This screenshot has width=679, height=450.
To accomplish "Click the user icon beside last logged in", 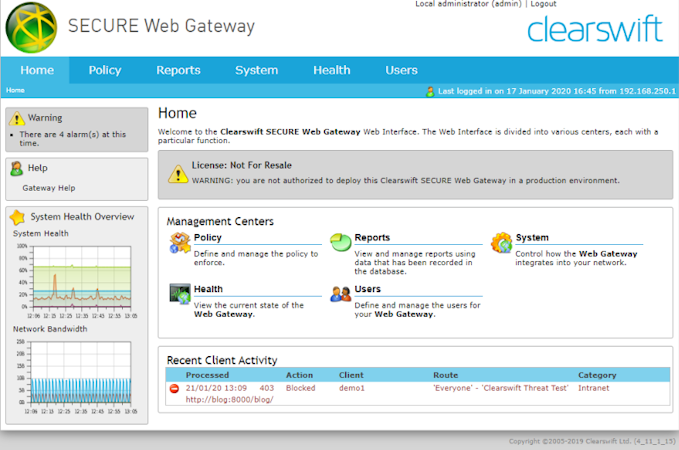I will click(x=430, y=91).
